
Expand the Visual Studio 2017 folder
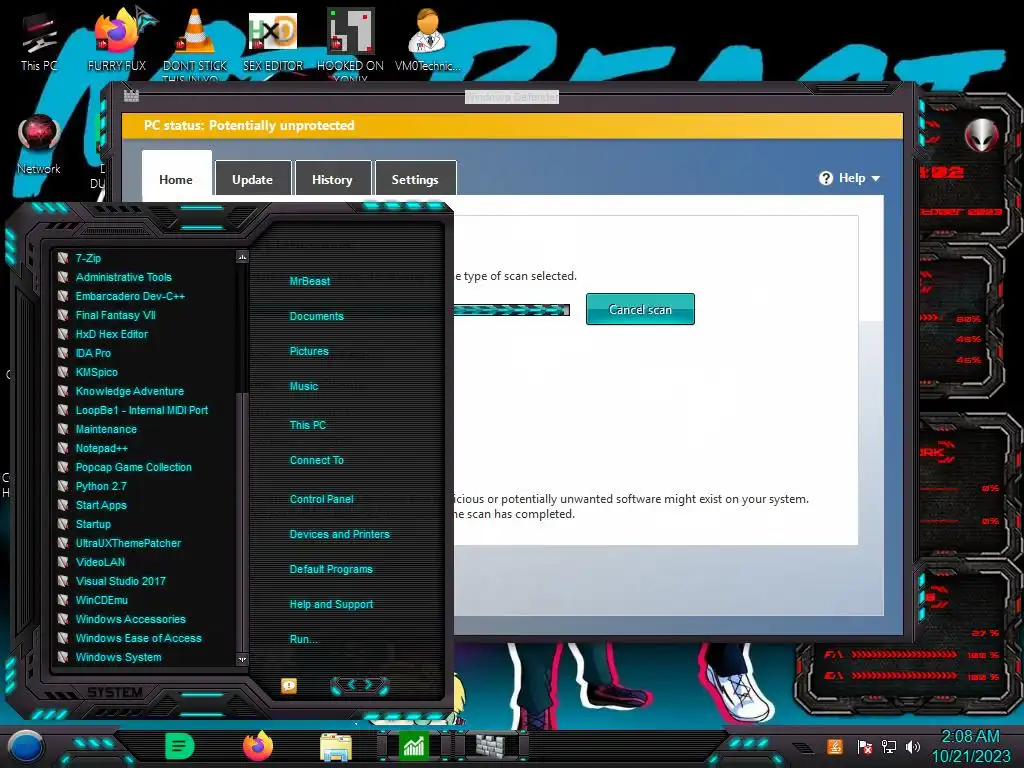[x=120, y=581]
